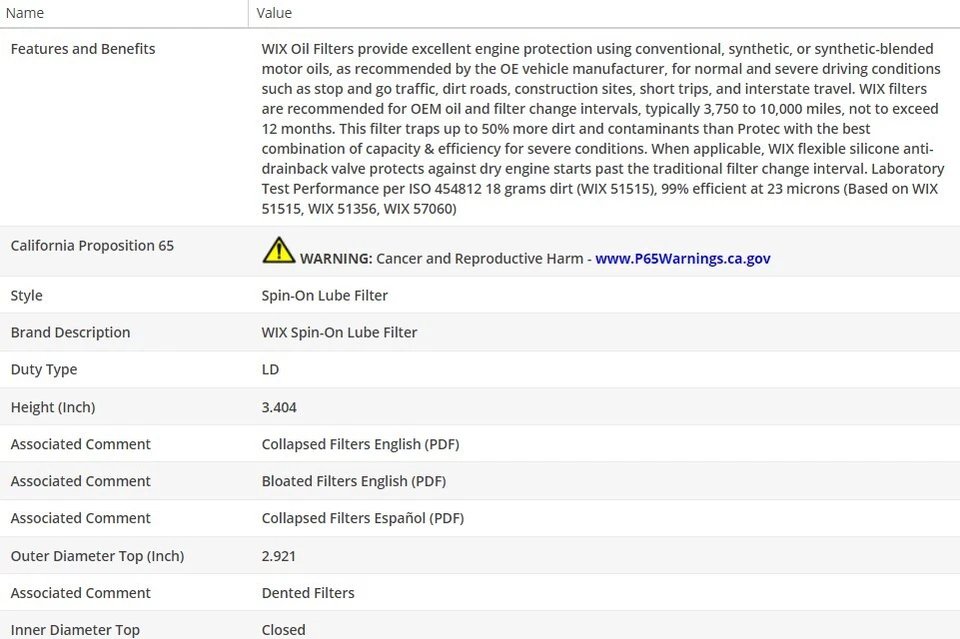Click the LD duty type value
Screen dimensions: 960x639
(x=270, y=370)
